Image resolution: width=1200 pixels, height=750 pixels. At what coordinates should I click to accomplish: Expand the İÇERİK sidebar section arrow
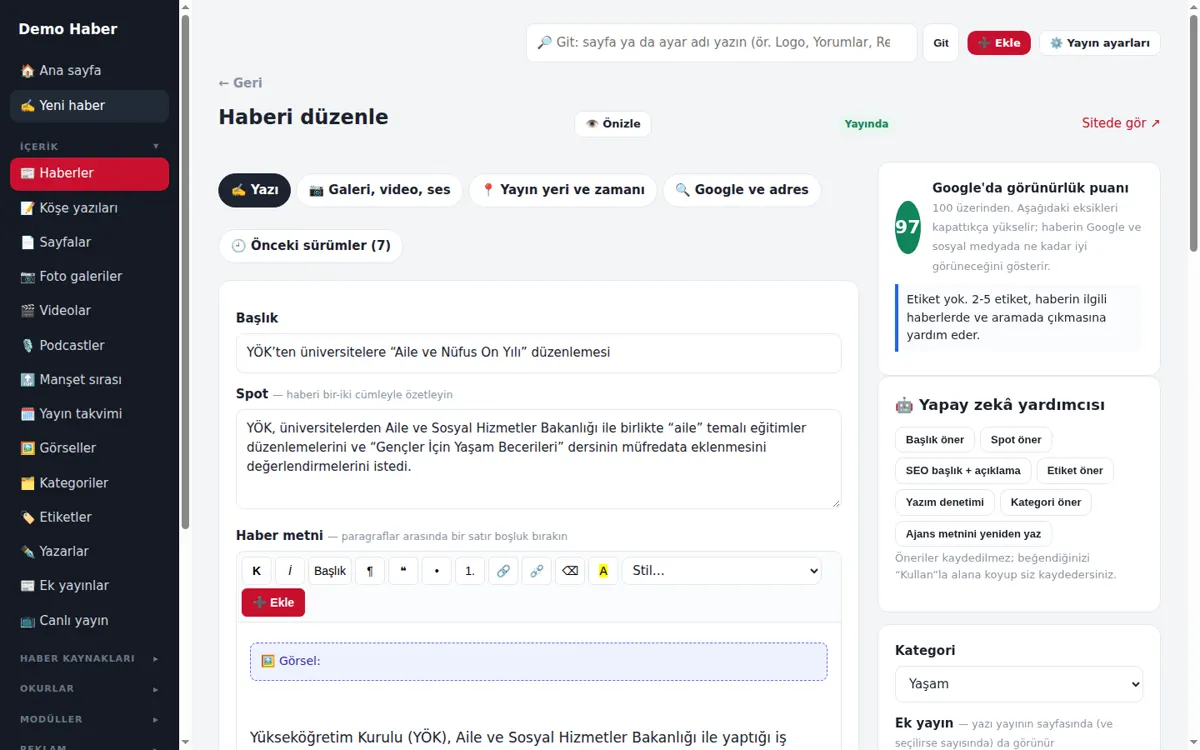156,146
